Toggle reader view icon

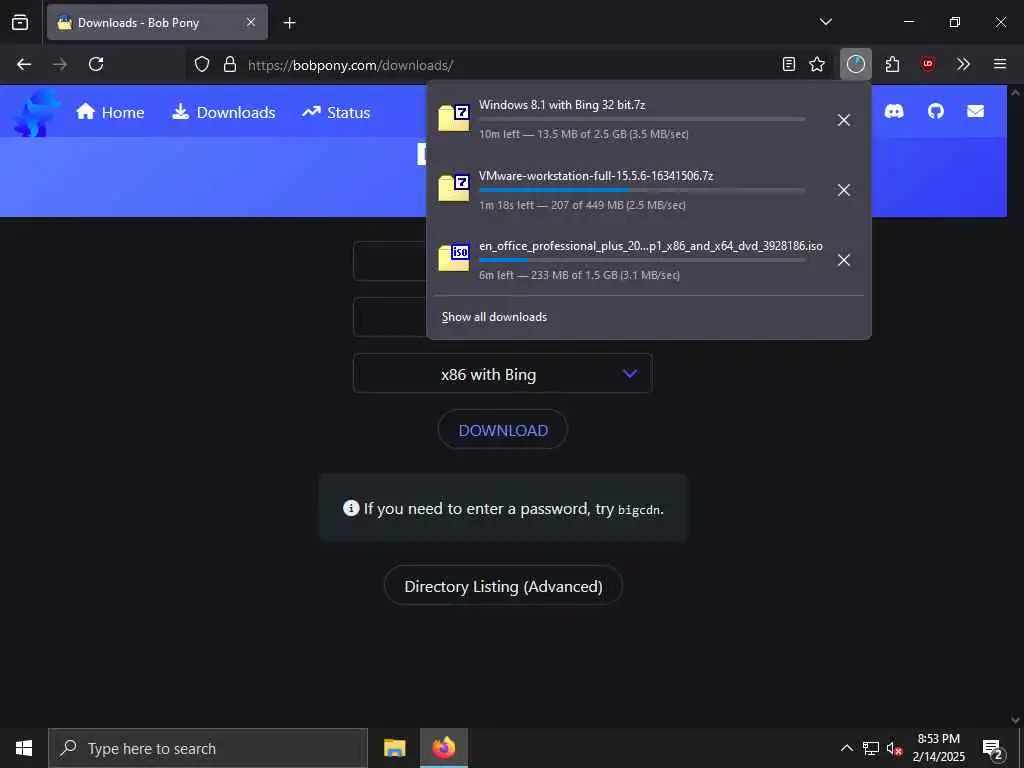coord(789,64)
